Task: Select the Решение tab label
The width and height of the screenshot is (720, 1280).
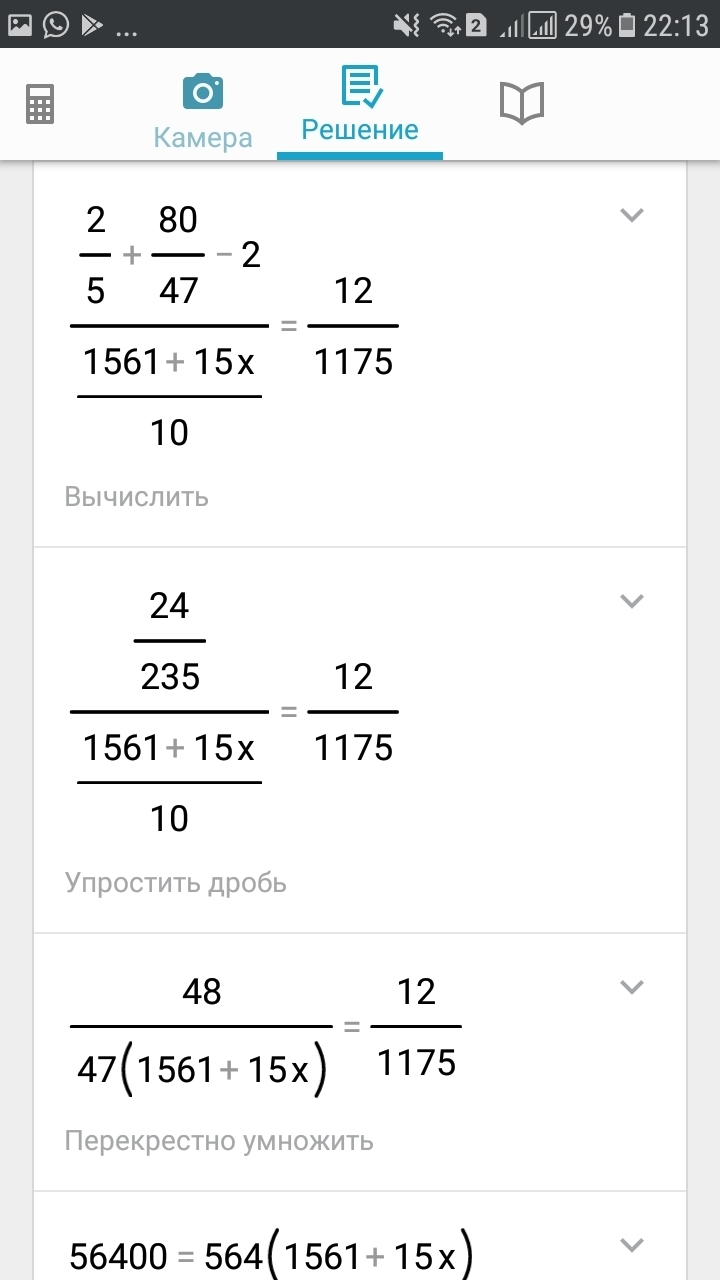Action: [360, 130]
